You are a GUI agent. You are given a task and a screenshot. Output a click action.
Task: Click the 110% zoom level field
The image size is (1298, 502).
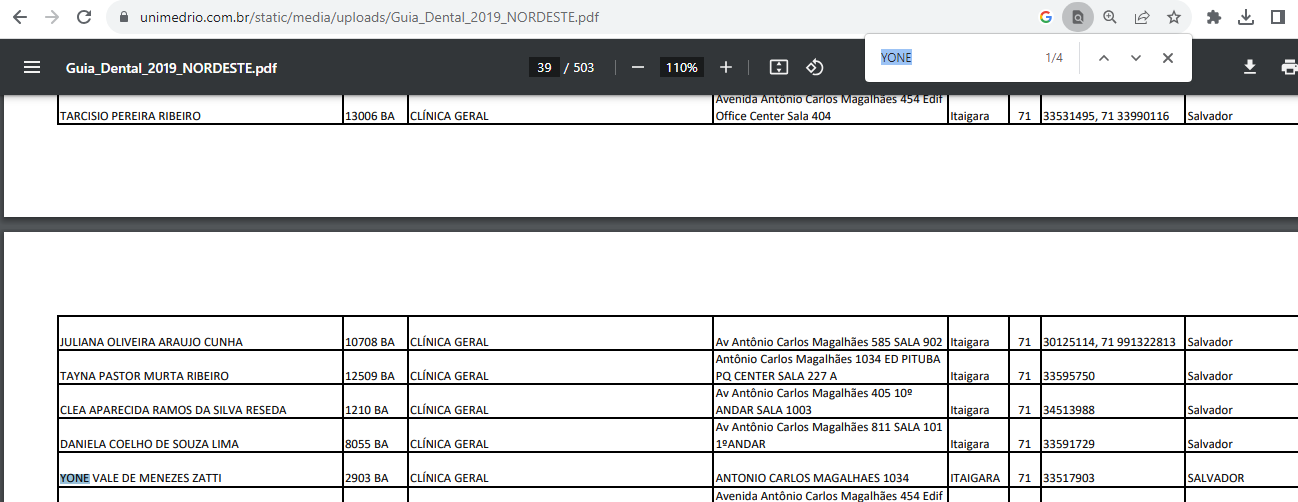pyautogui.click(x=681, y=68)
